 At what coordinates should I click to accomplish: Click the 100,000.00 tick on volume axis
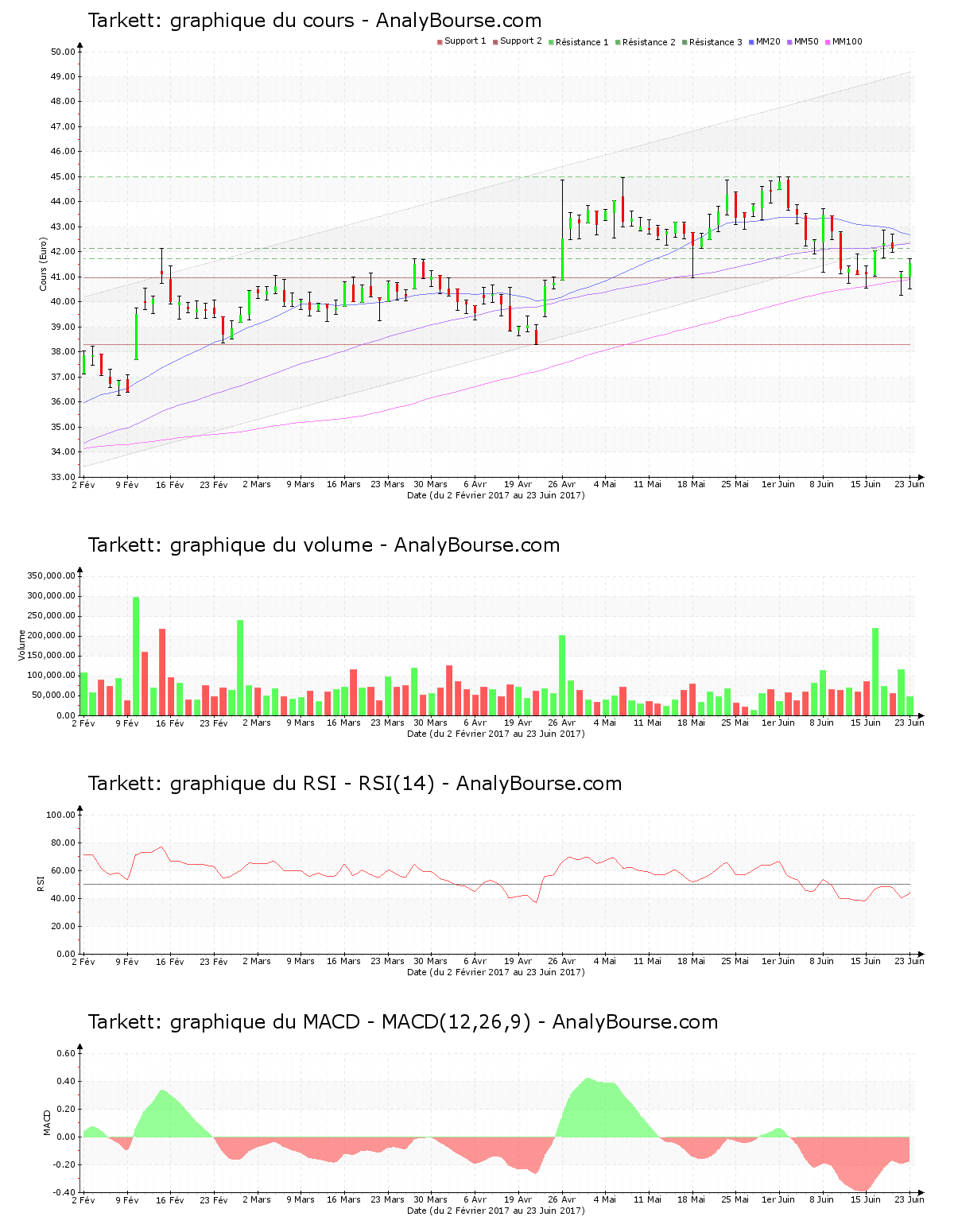[x=51, y=676]
